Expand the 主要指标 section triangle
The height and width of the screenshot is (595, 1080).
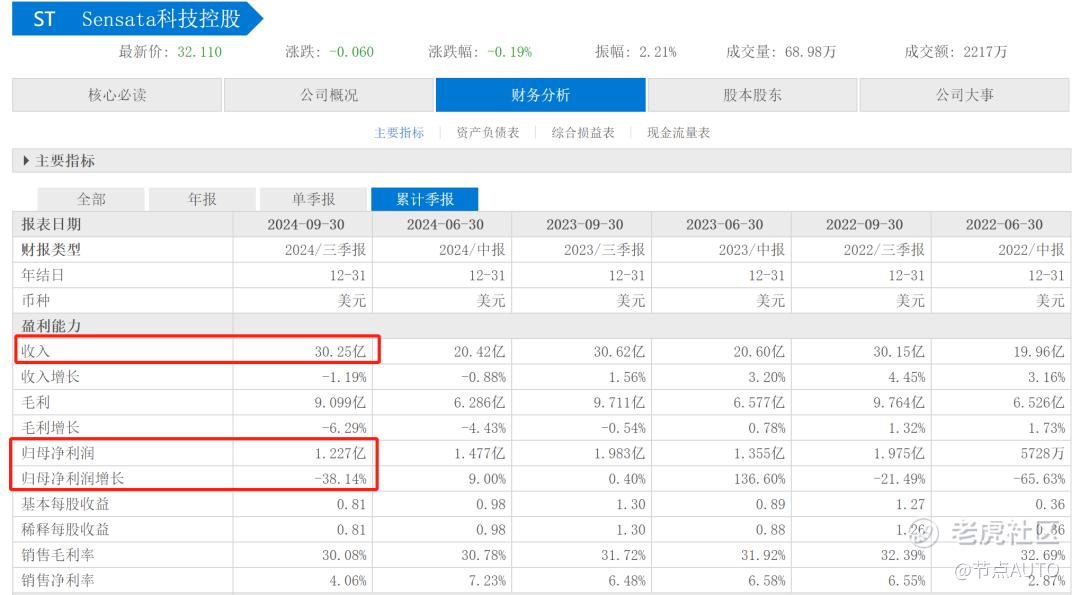point(25,160)
